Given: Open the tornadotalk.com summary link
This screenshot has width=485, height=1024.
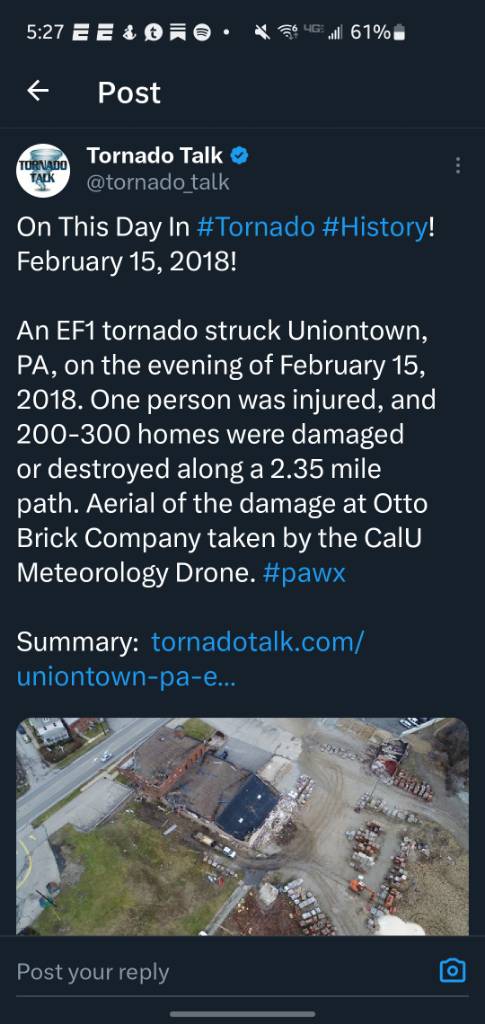Looking at the screenshot, I should pyautogui.click(x=190, y=660).
